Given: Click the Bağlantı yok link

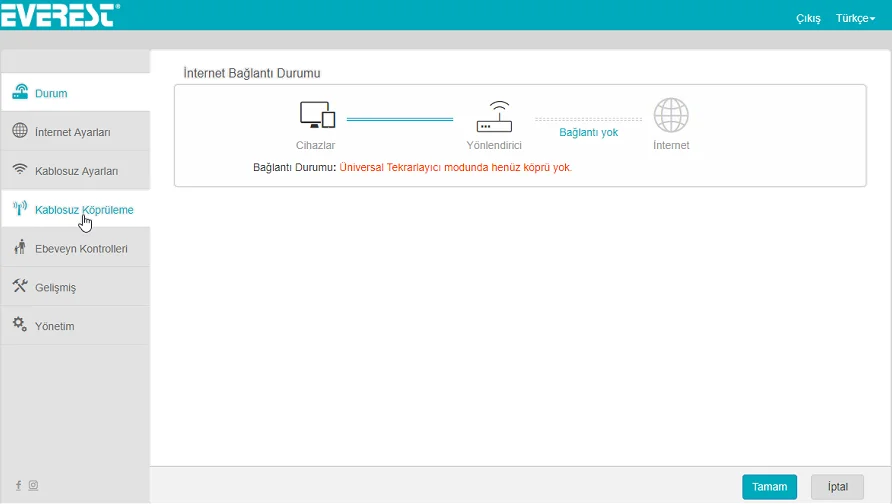Looking at the screenshot, I should point(588,132).
